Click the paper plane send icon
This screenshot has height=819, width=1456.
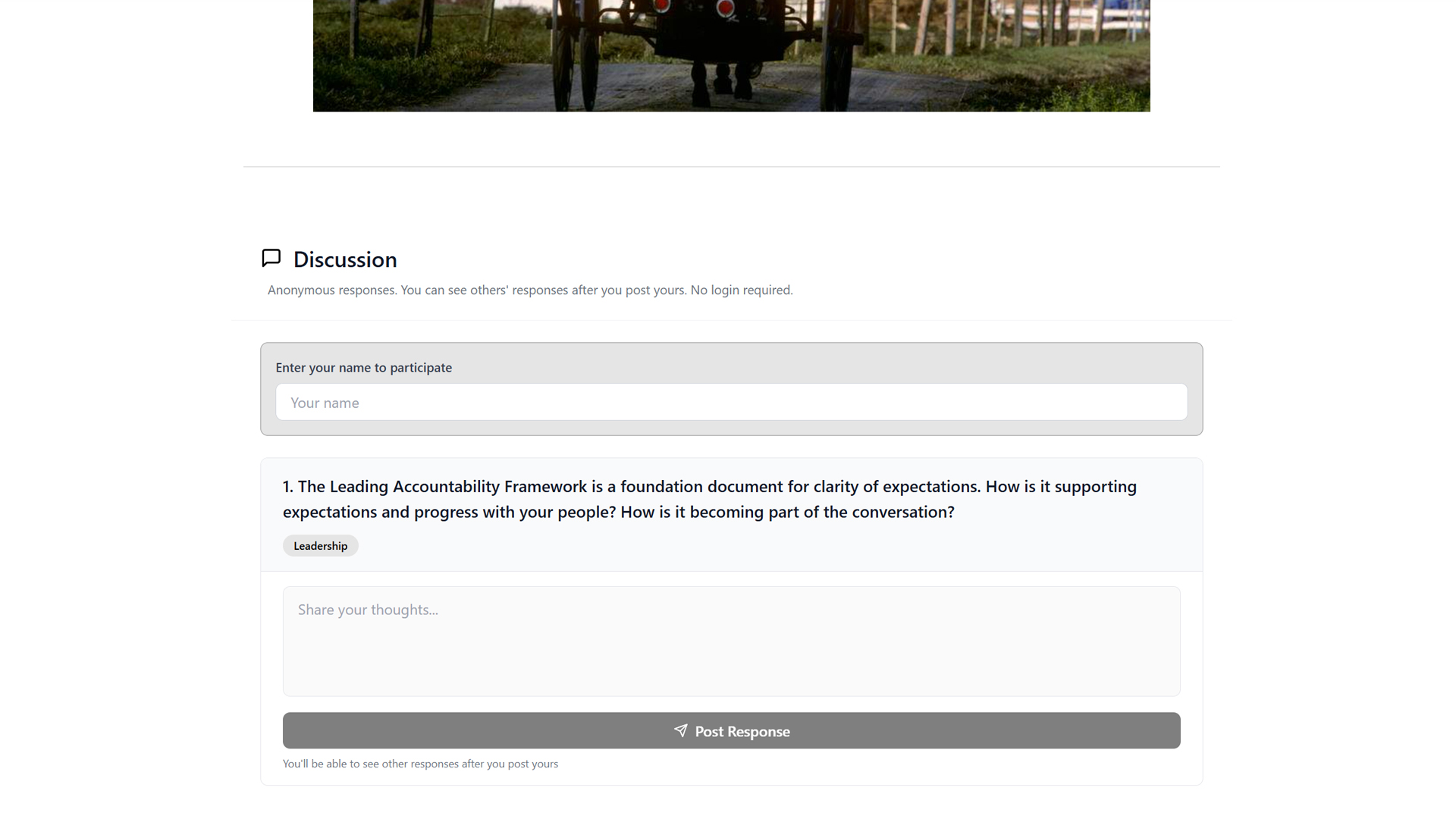point(680,730)
